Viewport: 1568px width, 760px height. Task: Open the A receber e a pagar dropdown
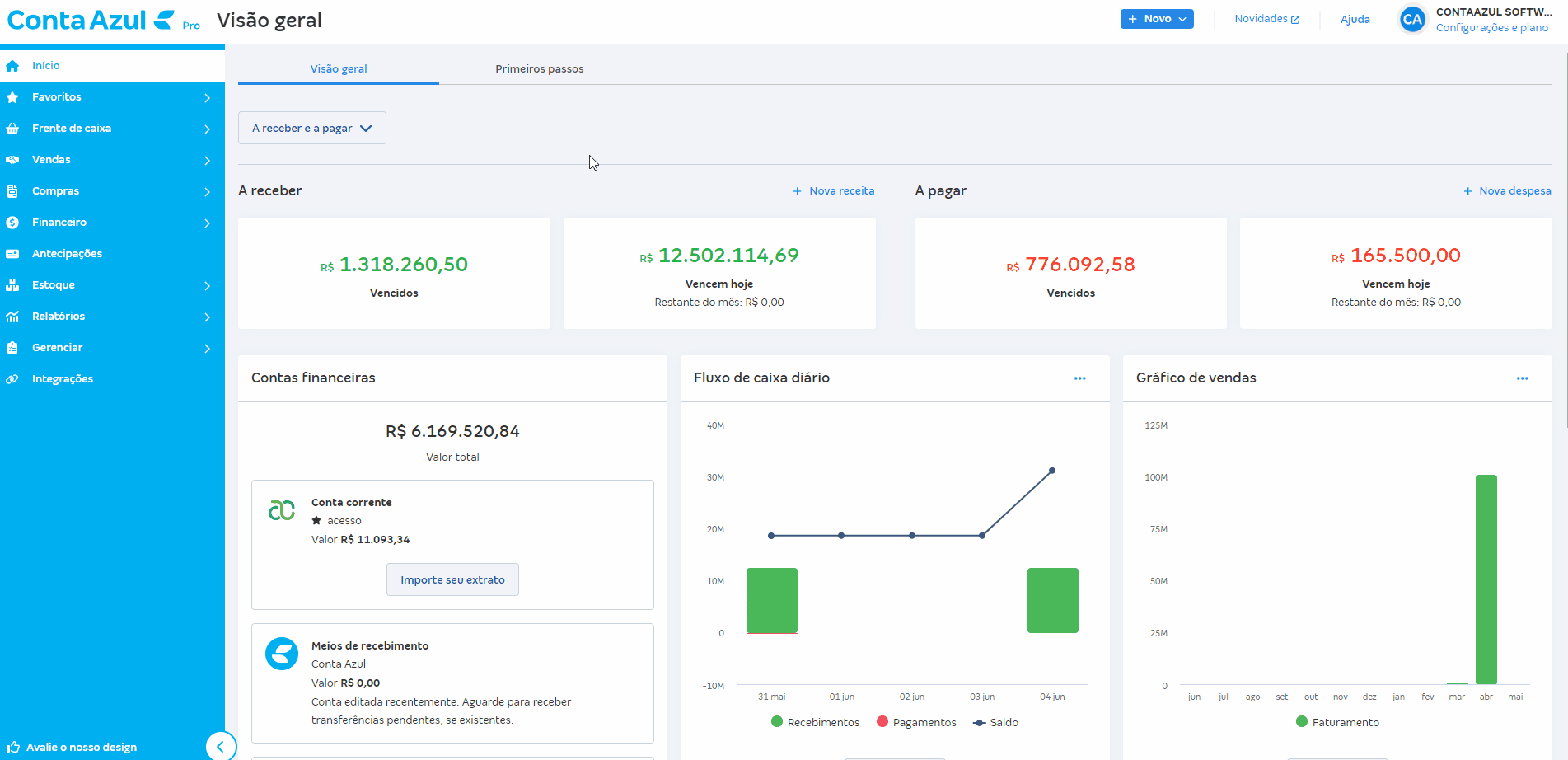[x=311, y=129]
